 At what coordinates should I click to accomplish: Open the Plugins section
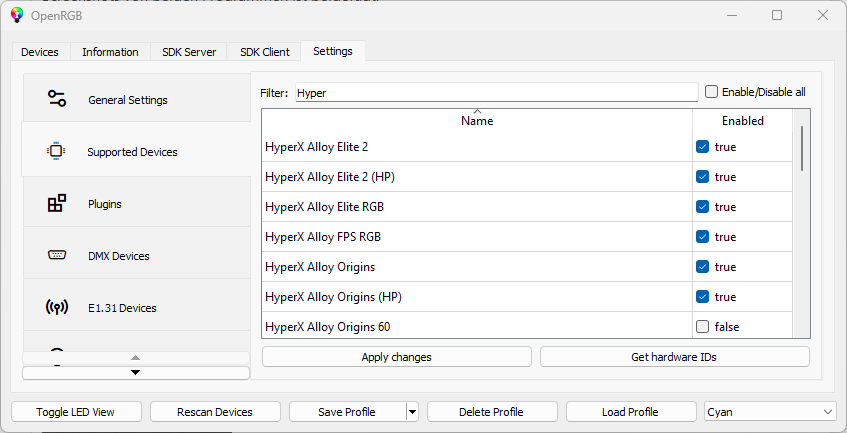tap(137, 202)
